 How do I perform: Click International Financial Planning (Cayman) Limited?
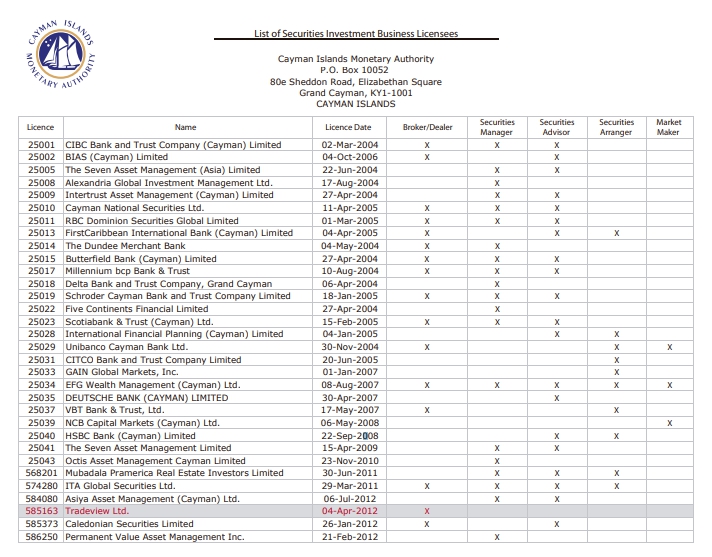174,334
